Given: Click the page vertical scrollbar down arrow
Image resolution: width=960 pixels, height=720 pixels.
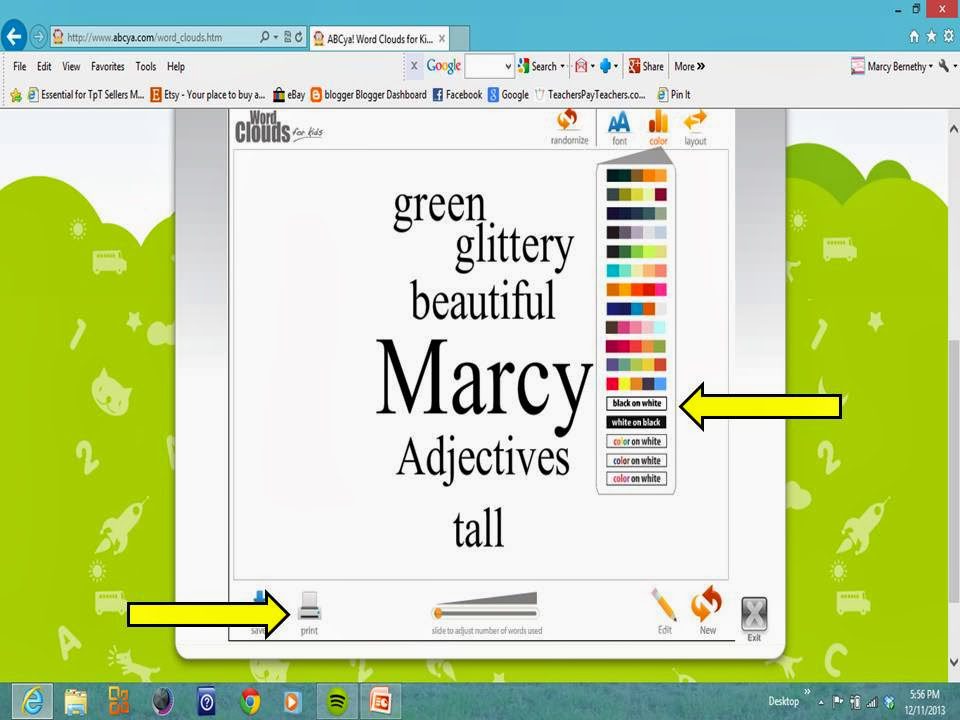Looking at the screenshot, I should [953, 662].
